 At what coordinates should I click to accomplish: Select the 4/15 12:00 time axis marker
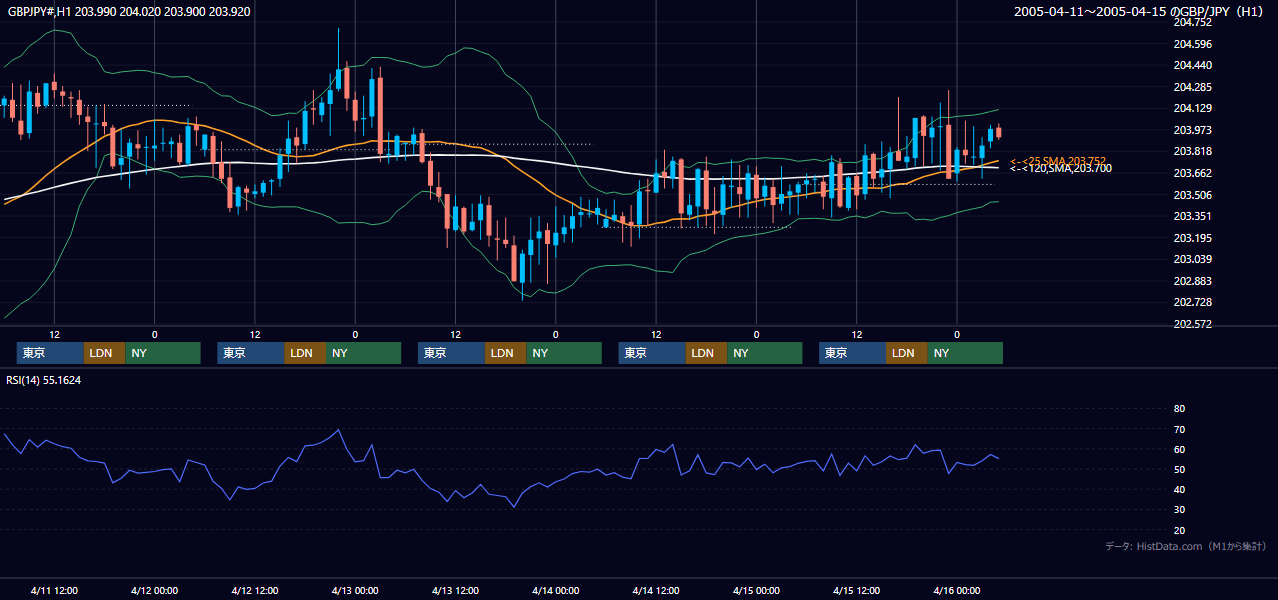(x=857, y=590)
